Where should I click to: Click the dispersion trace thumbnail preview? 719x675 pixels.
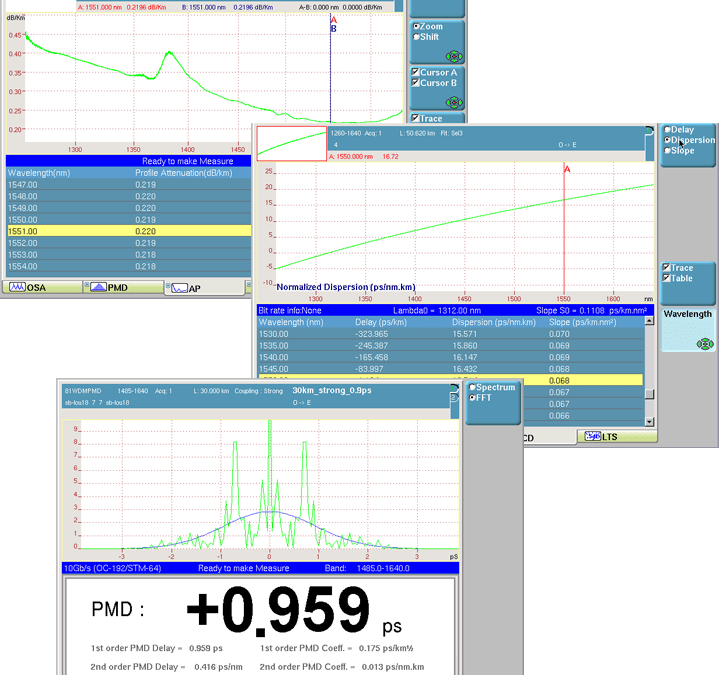[292, 143]
